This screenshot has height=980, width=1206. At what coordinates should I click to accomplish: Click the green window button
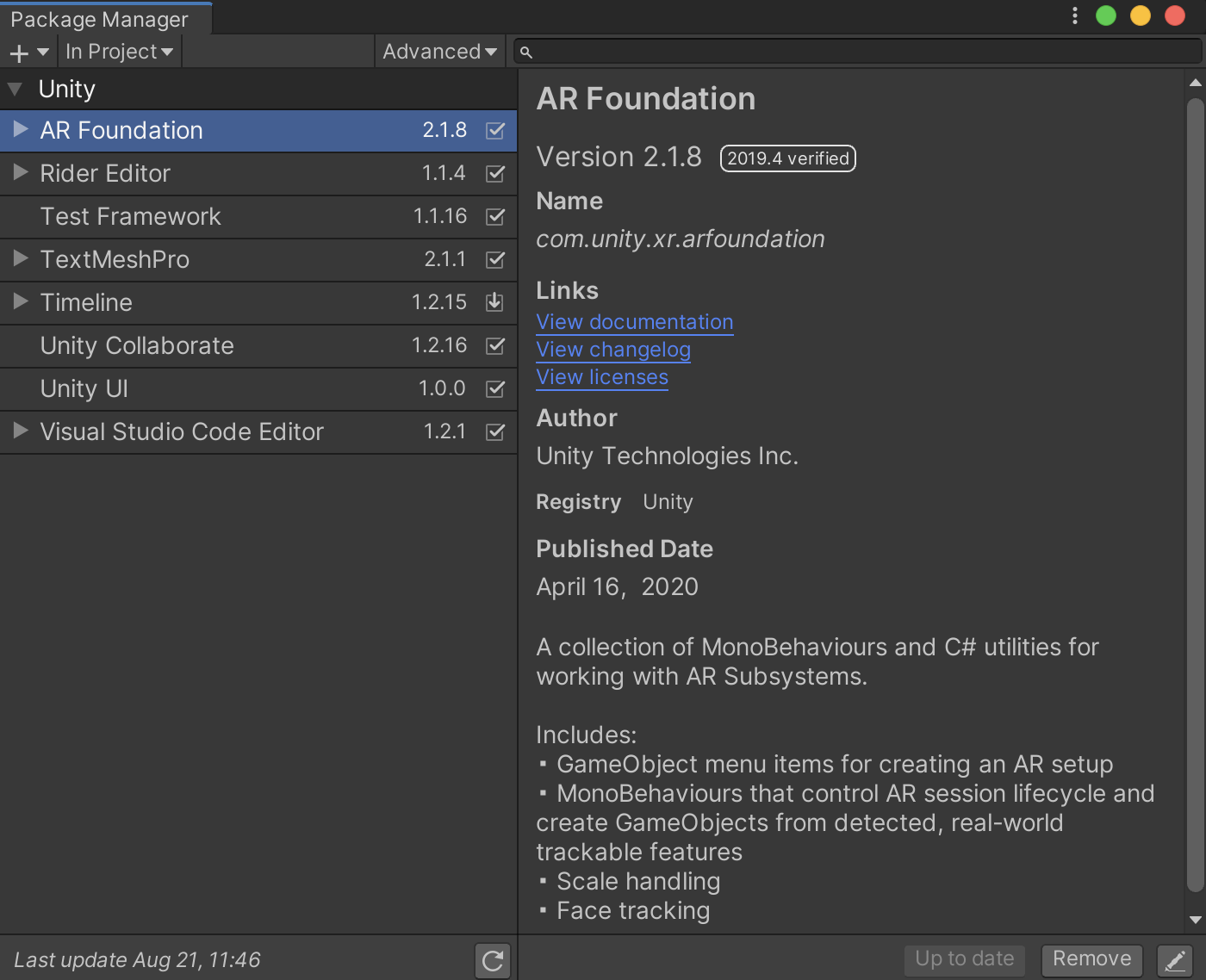tap(1106, 16)
